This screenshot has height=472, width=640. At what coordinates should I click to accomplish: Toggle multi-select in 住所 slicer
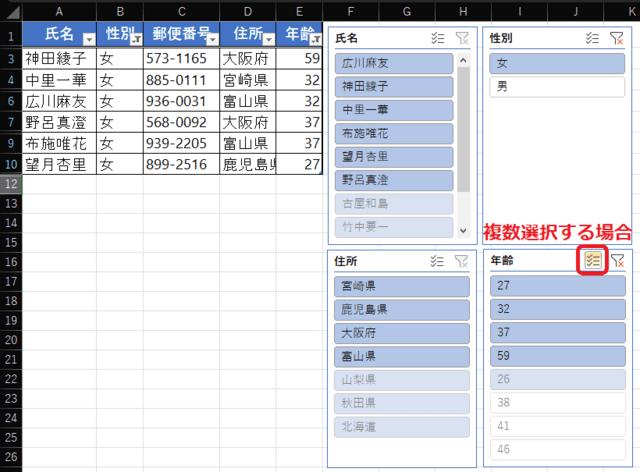[x=437, y=261]
